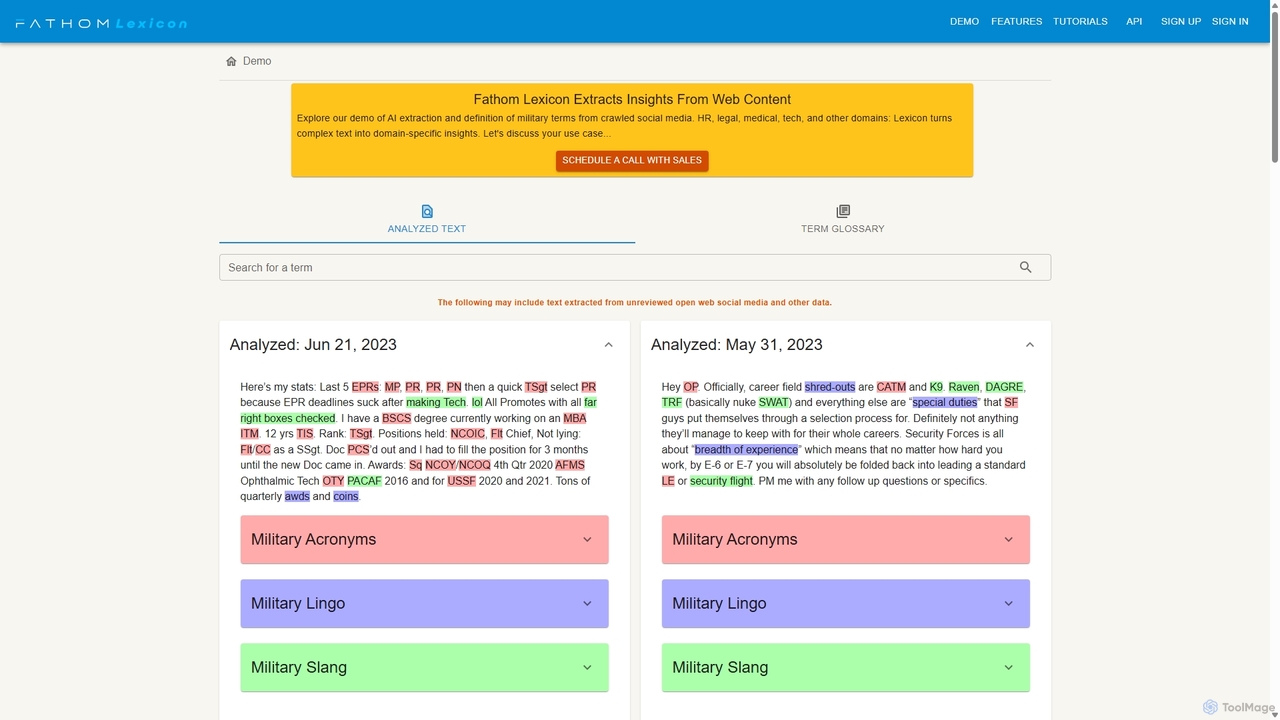Switch to the Analyzed Text tab

[x=427, y=219]
